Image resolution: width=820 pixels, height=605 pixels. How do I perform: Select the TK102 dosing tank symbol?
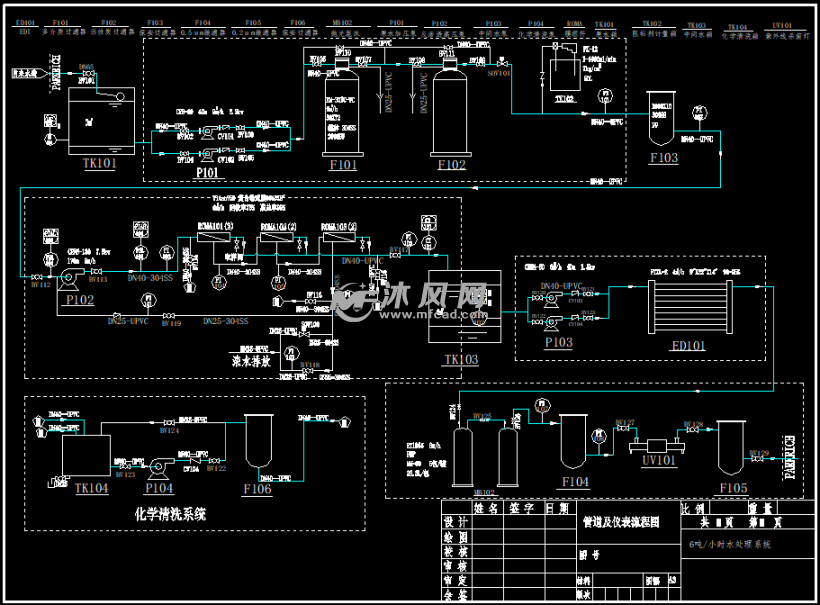(564, 76)
